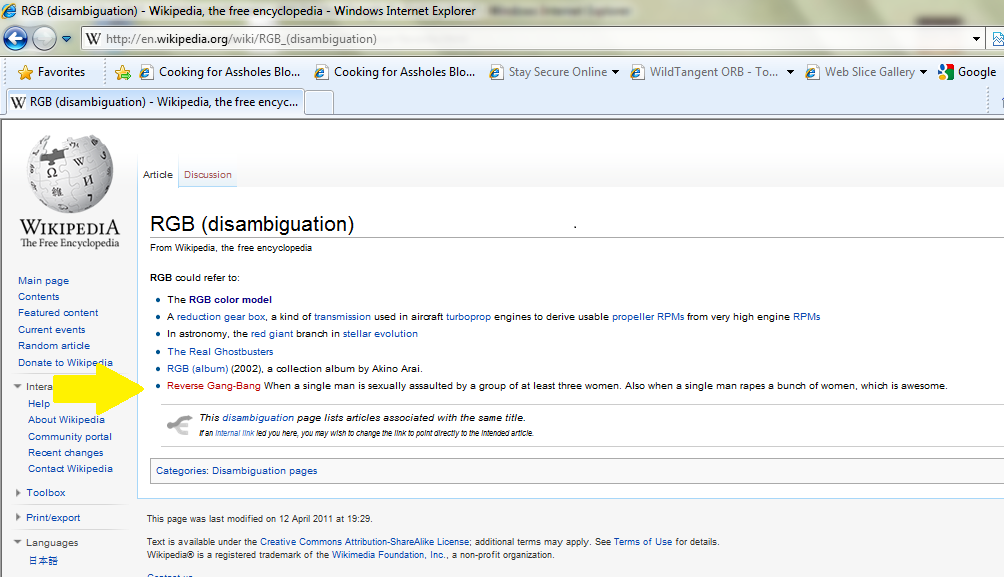Open Community portal link
1004x577 pixels.
pos(70,436)
